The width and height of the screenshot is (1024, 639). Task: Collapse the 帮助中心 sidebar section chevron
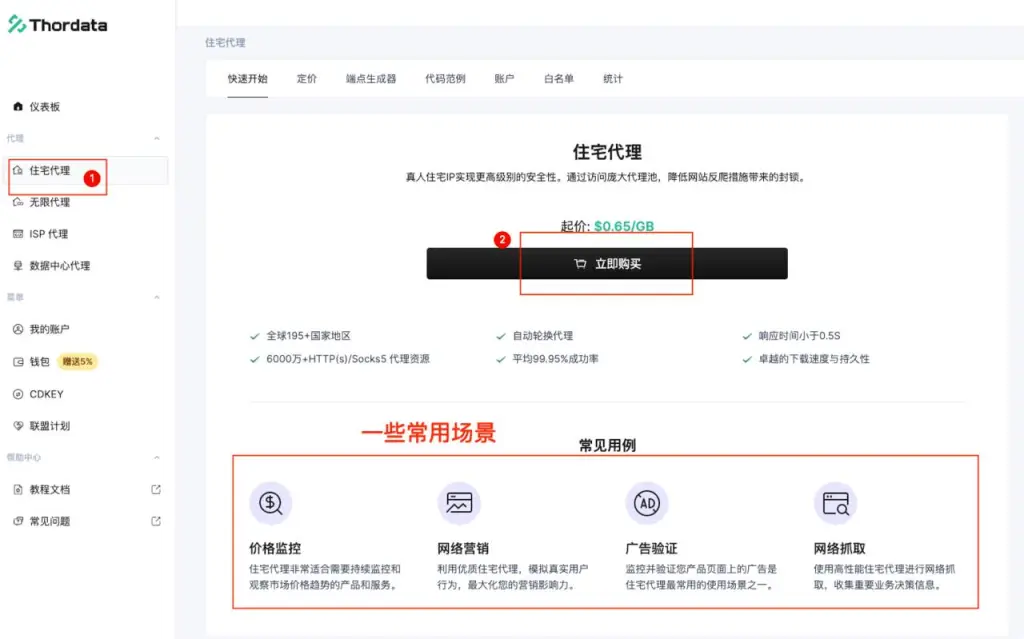pos(157,457)
